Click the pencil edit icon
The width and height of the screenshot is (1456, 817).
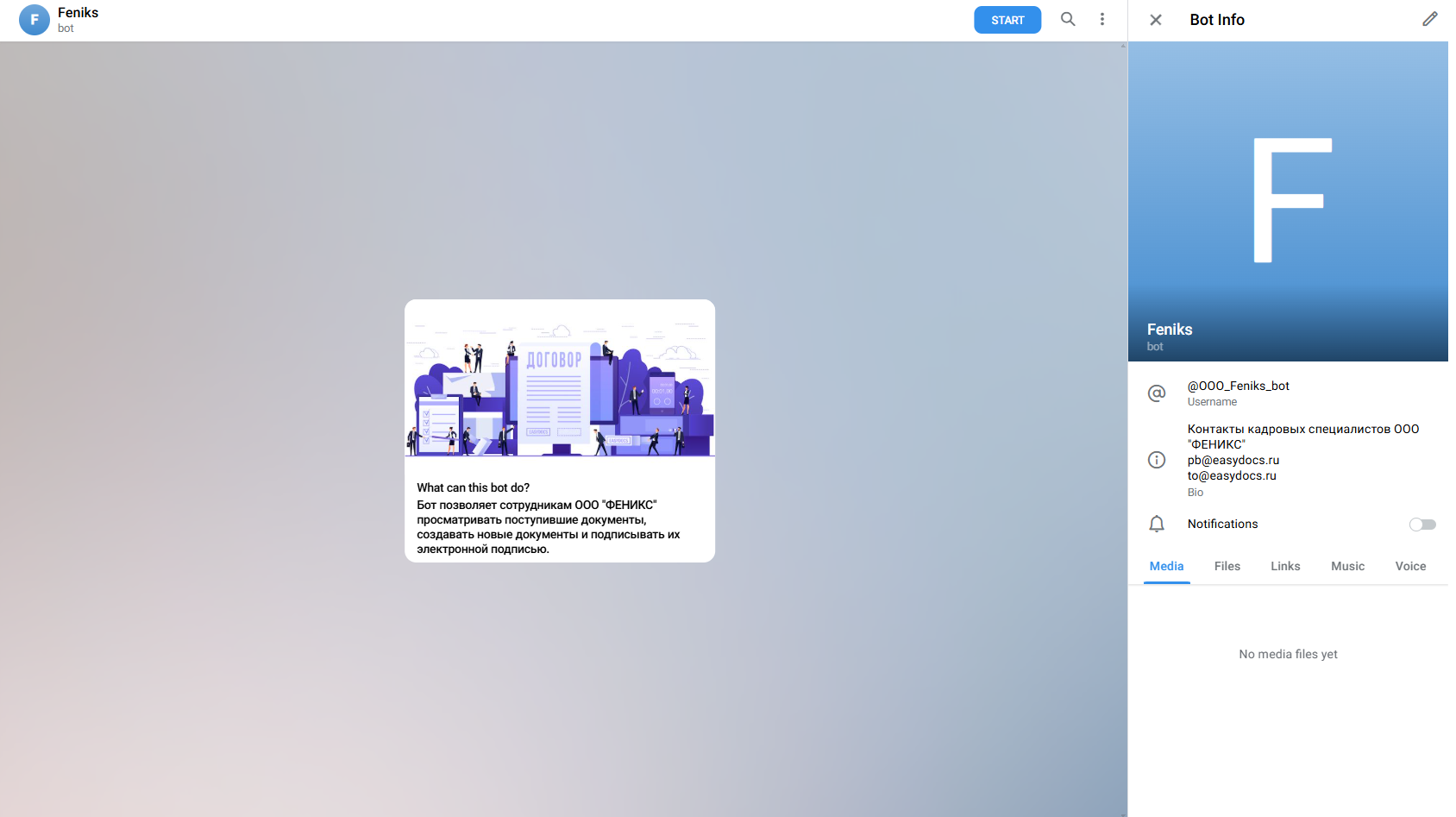click(x=1429, y=19)
